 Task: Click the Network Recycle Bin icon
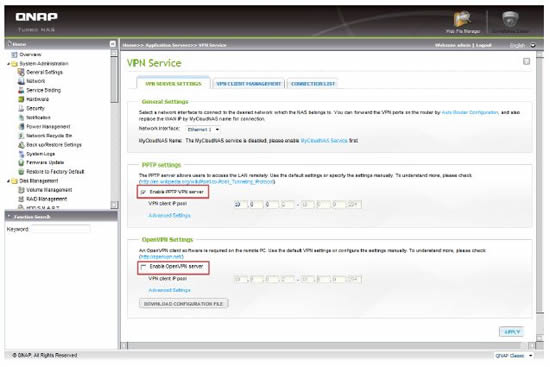[21, 136]
